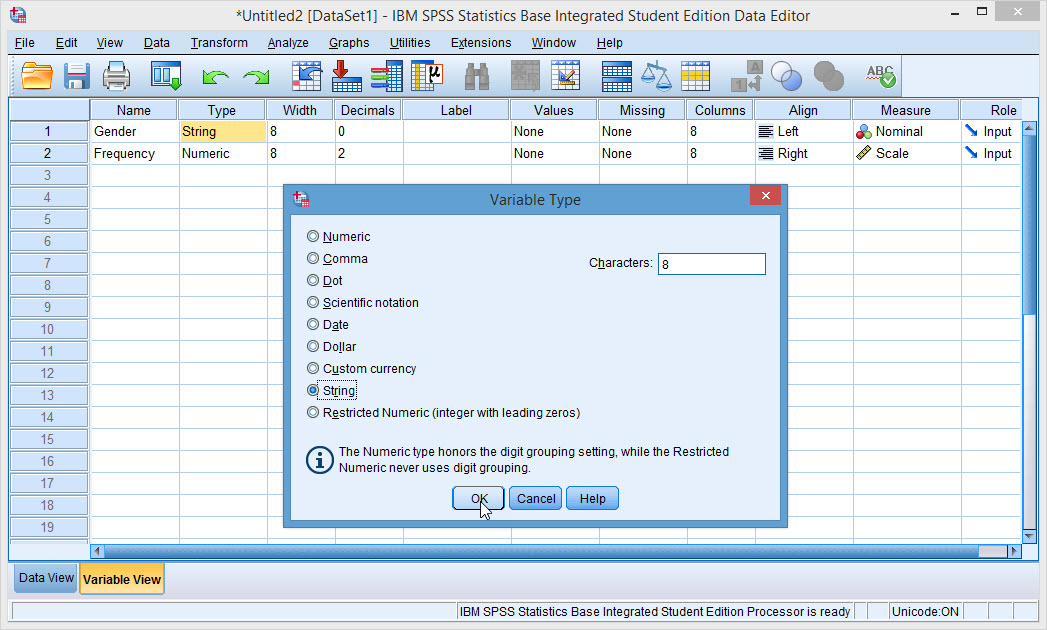Click the Help button in dialog
The width and height of the screenshot is (1047, 630).
click(592, 498)
